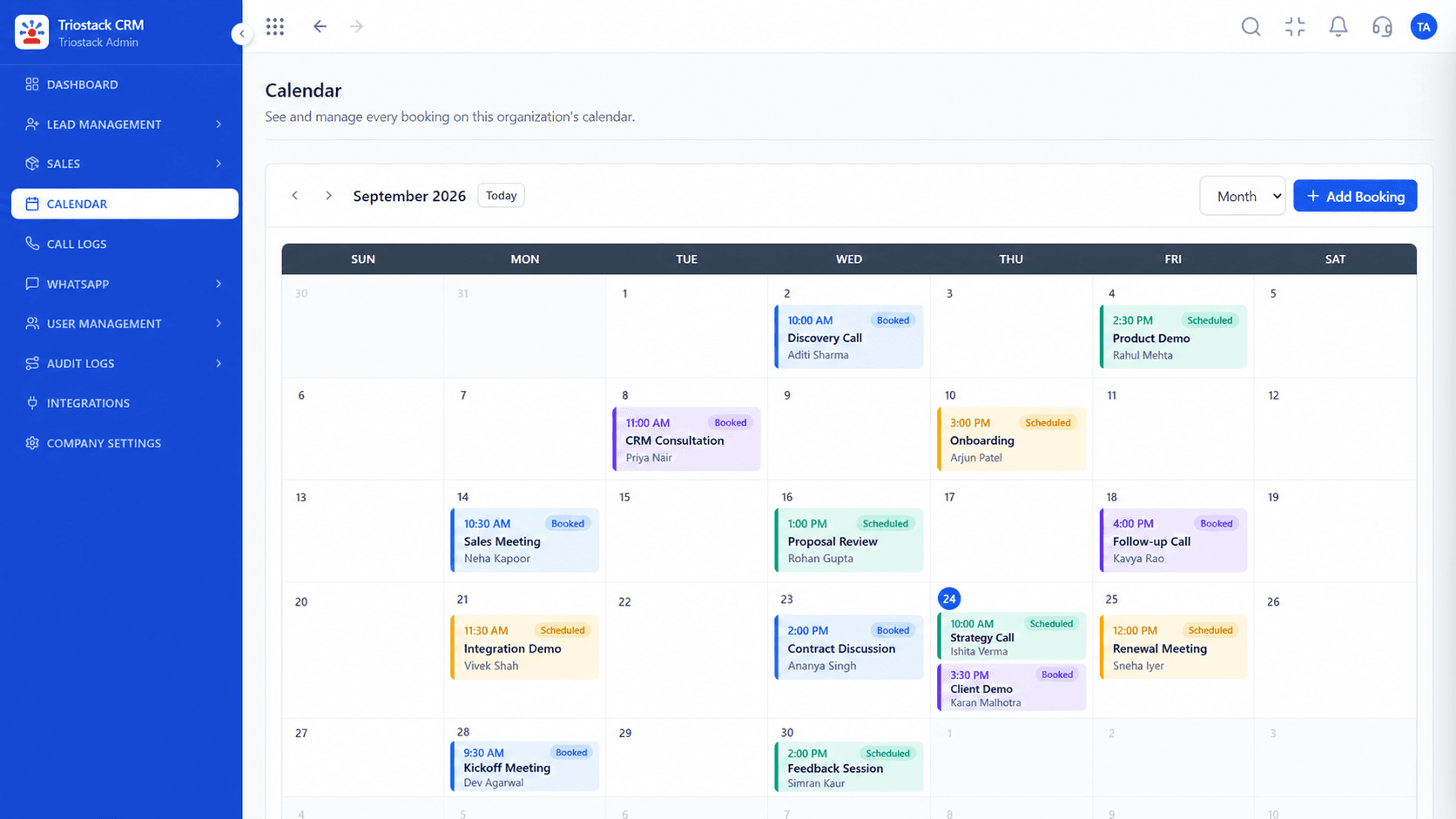The height and width of the screenshot is (819, 1456).
Task: Jump to Today in the calendar
Action: coord(501,196)
